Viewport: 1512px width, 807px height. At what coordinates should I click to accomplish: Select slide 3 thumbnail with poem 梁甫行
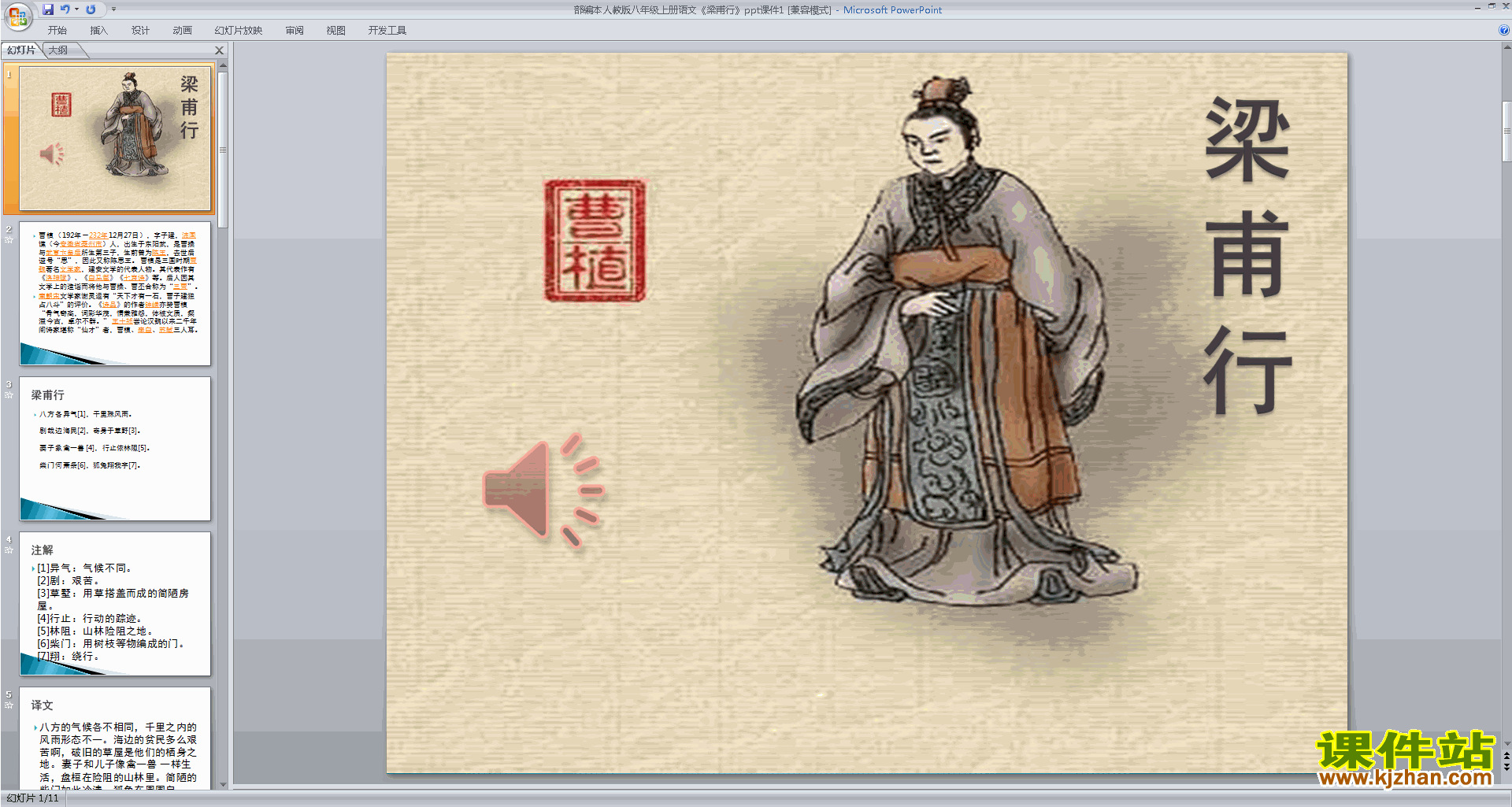[x=116, y=449]
